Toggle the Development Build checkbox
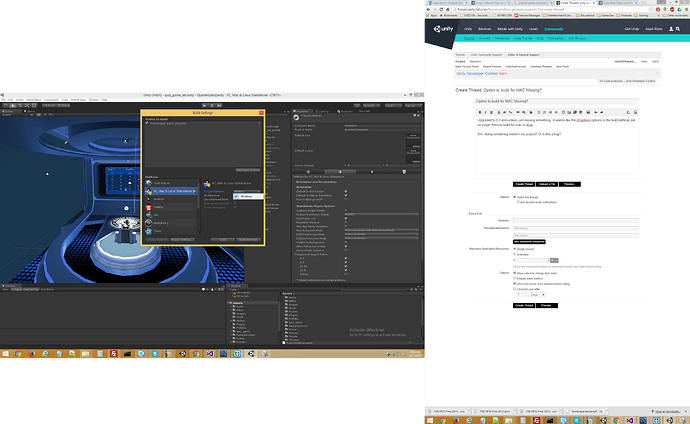 pos(235,199)
